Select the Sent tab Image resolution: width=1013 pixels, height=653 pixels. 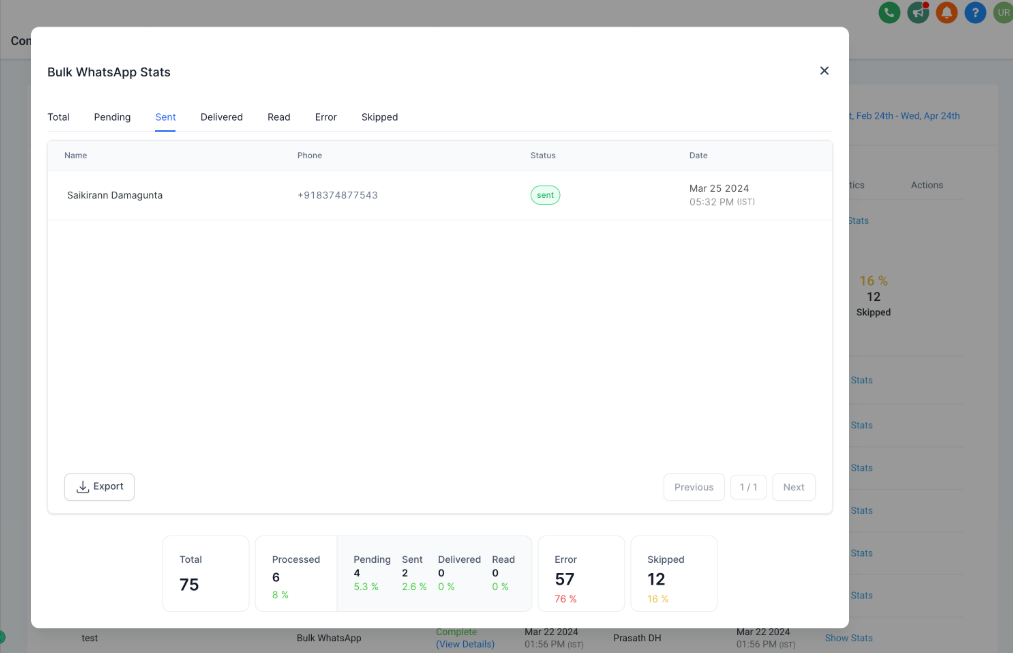[165, 117]
